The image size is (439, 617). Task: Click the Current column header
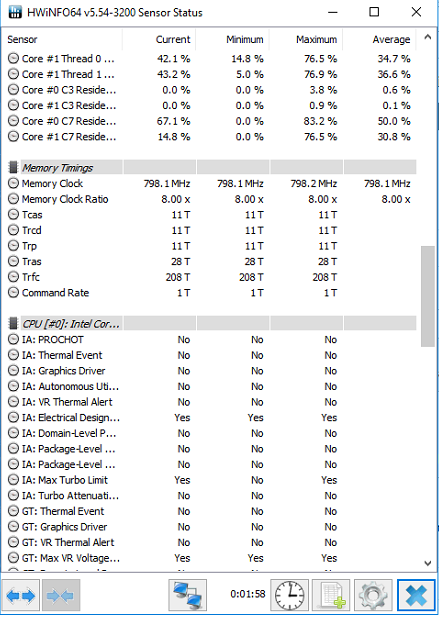click(x=173, y=39)
